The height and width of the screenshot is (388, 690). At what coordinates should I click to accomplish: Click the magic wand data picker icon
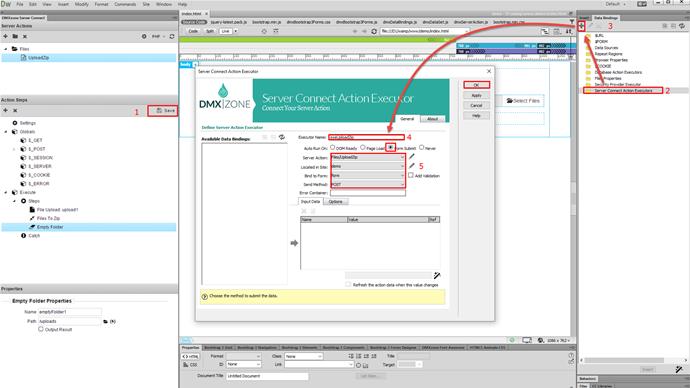(437, 275)
